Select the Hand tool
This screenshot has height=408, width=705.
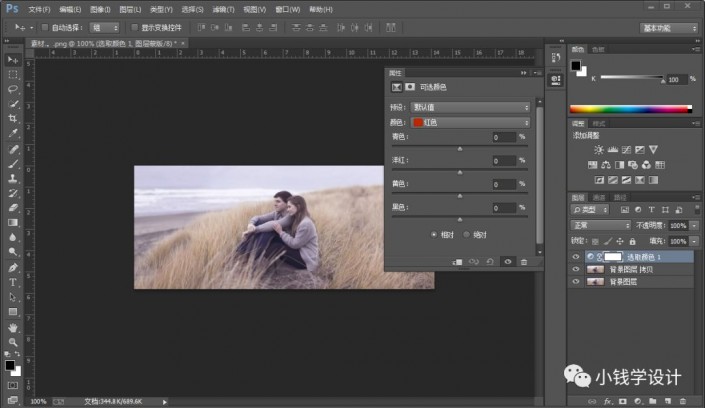coord(13,327)
